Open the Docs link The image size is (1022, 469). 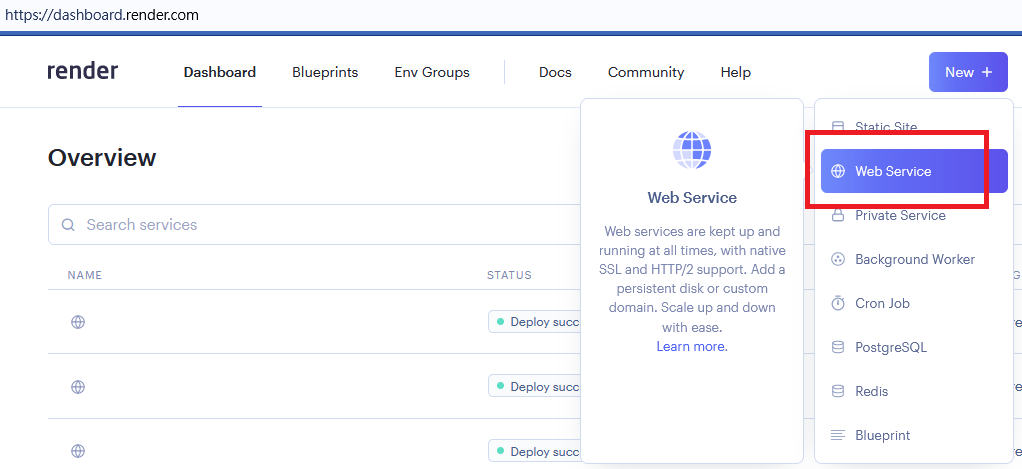point(555,72)
